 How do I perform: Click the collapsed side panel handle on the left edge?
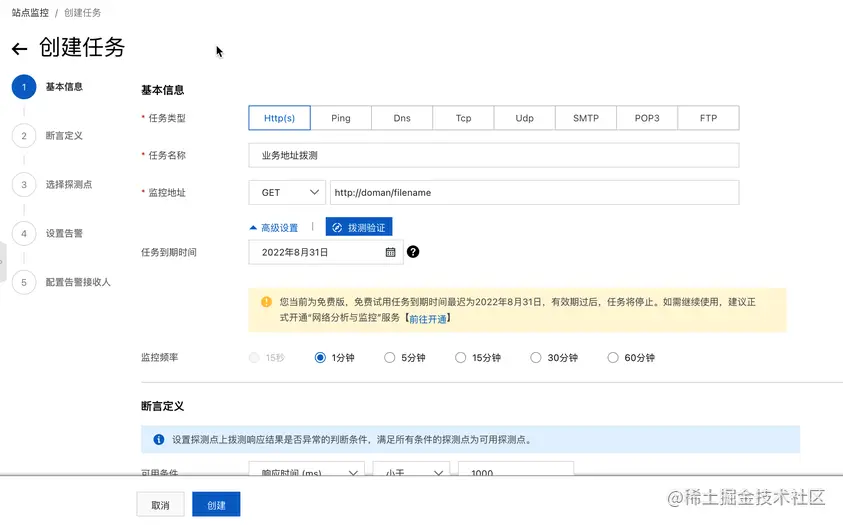[x=3, y=262]
